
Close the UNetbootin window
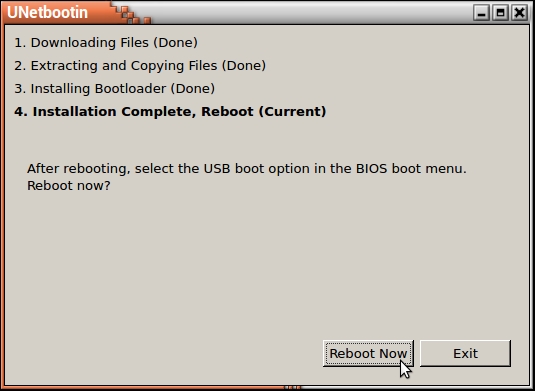pyautogui.click(x=519, y=13)
